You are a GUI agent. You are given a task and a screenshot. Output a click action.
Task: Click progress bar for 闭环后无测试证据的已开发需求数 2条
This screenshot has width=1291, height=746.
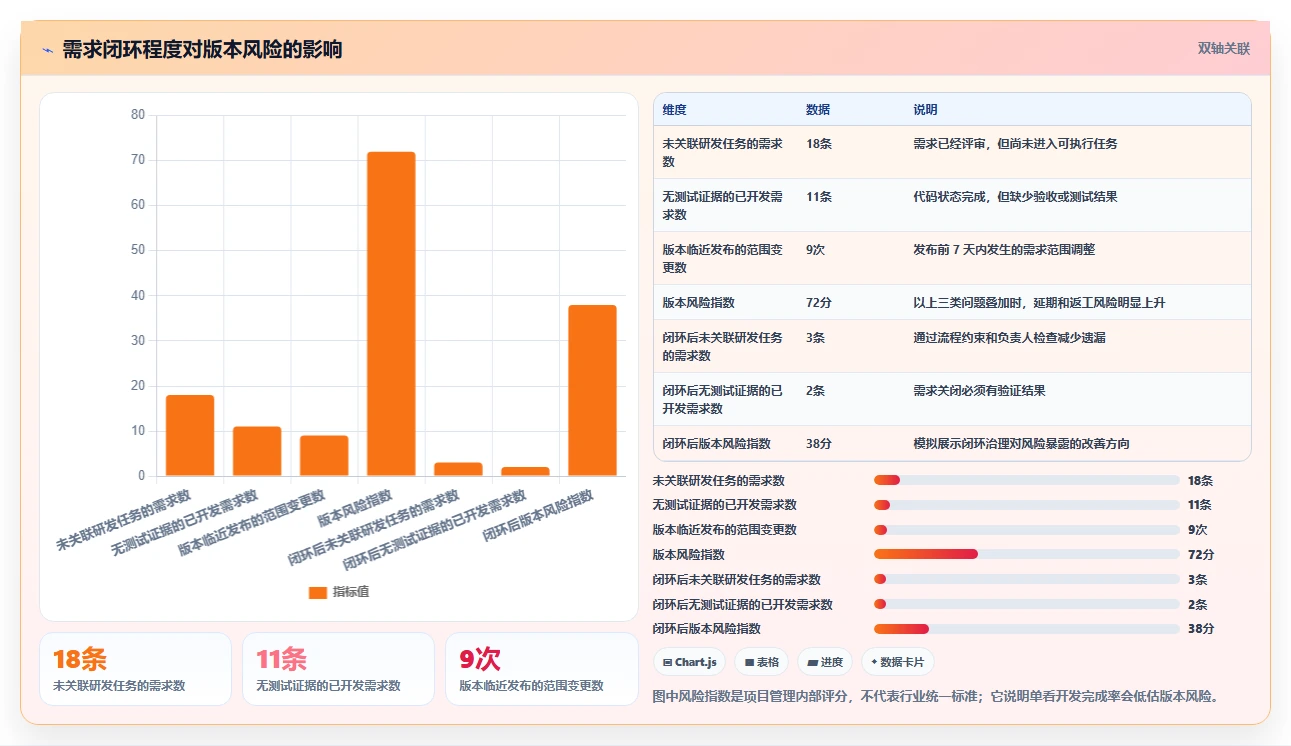(1027, 604)
